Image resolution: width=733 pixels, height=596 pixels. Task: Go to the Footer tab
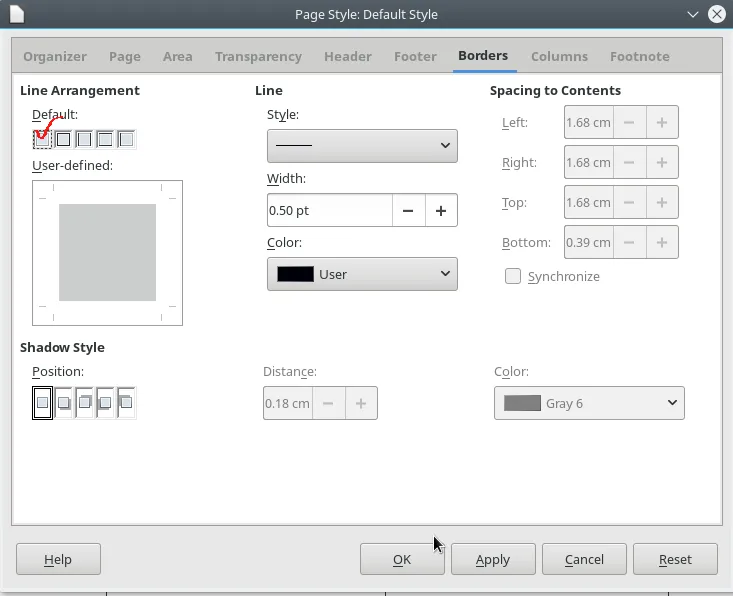tap(415, 57)
